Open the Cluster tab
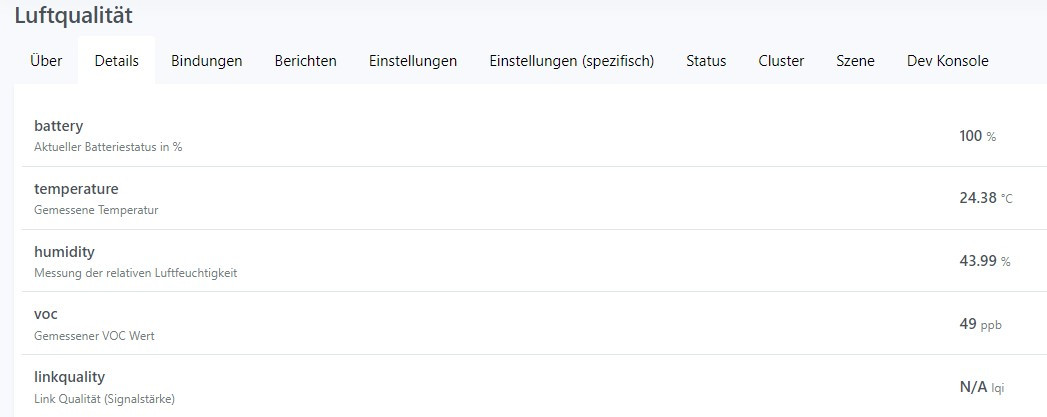1047x417 pixels. coord(781,61)
